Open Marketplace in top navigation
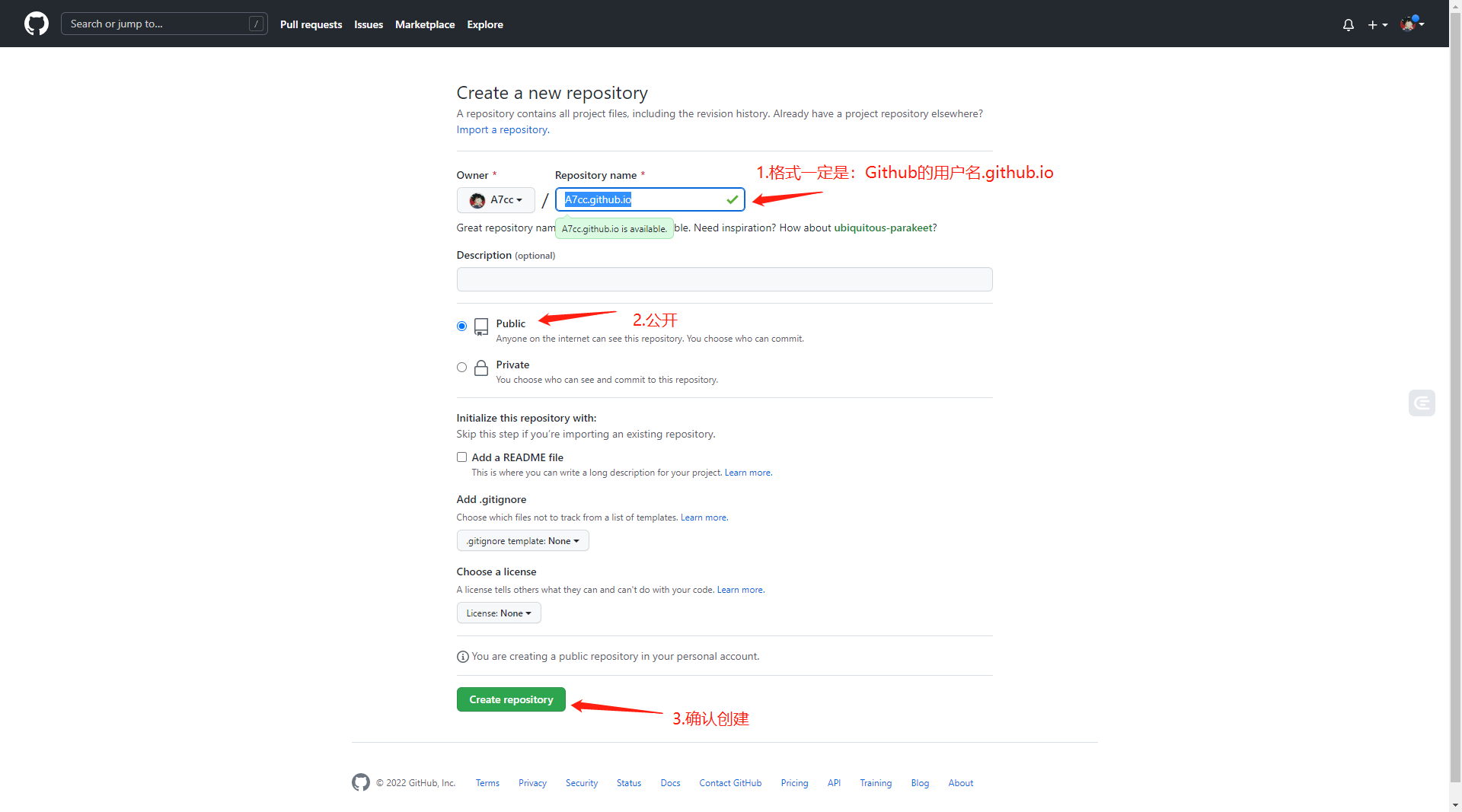Image resolution: width=1462 pixels, height=812 pixels. tap(425, 24)
